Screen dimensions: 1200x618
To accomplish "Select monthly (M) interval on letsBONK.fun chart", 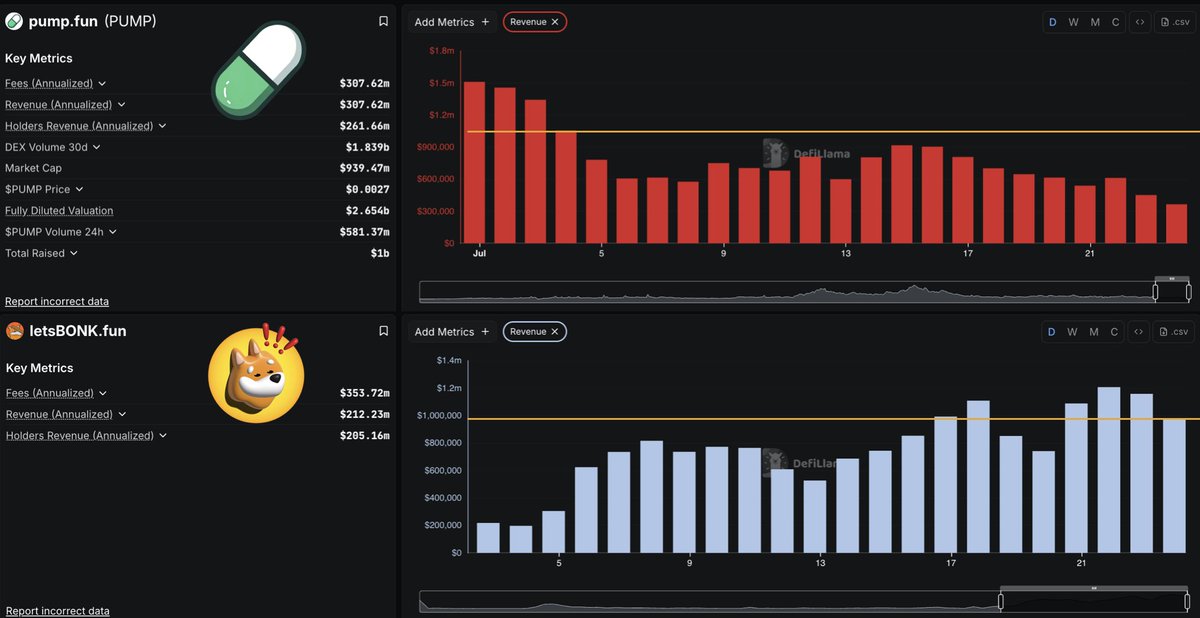I will click(1094, 332).
